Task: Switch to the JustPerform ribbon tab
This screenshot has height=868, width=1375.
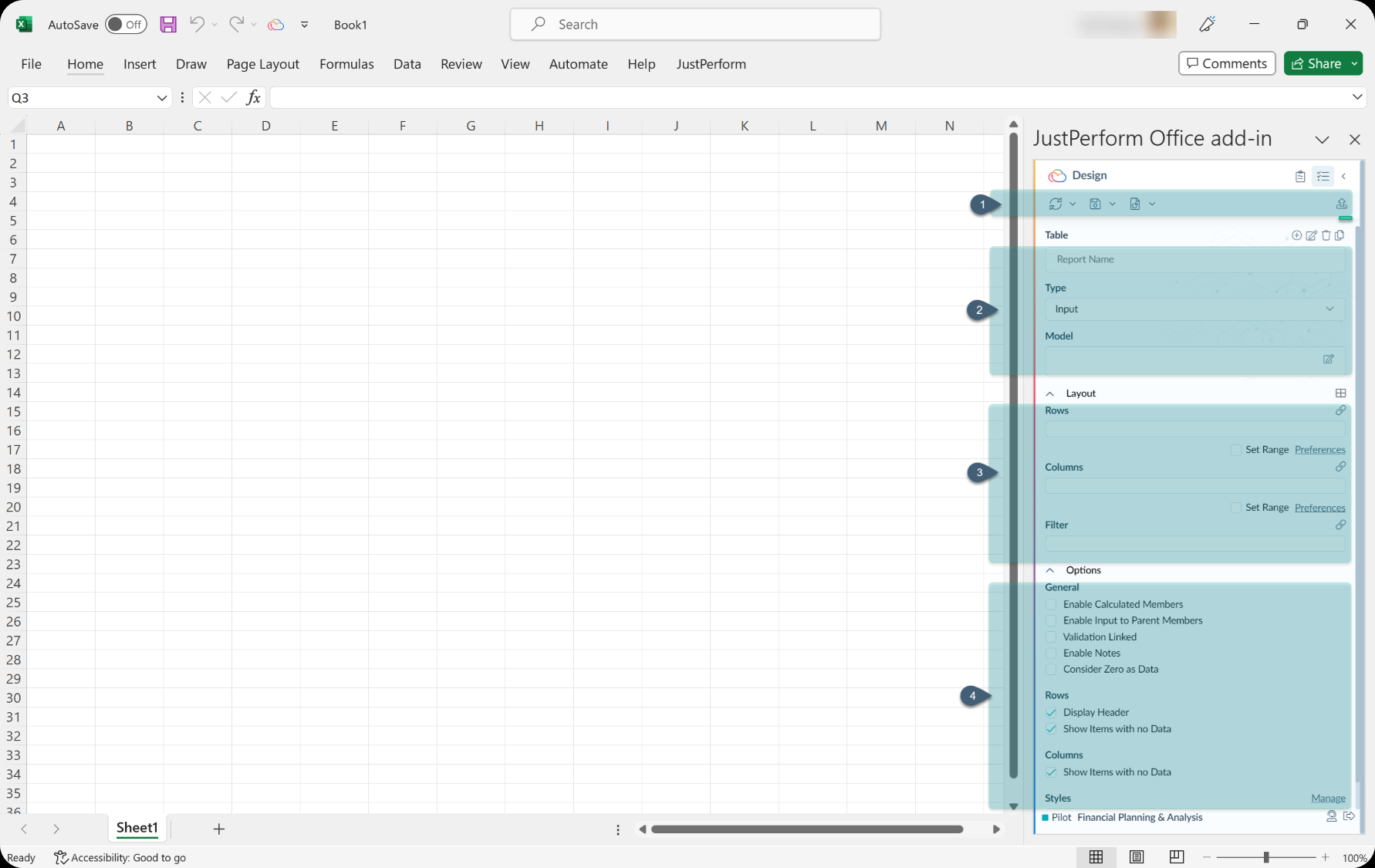Action: coord(711,64)
